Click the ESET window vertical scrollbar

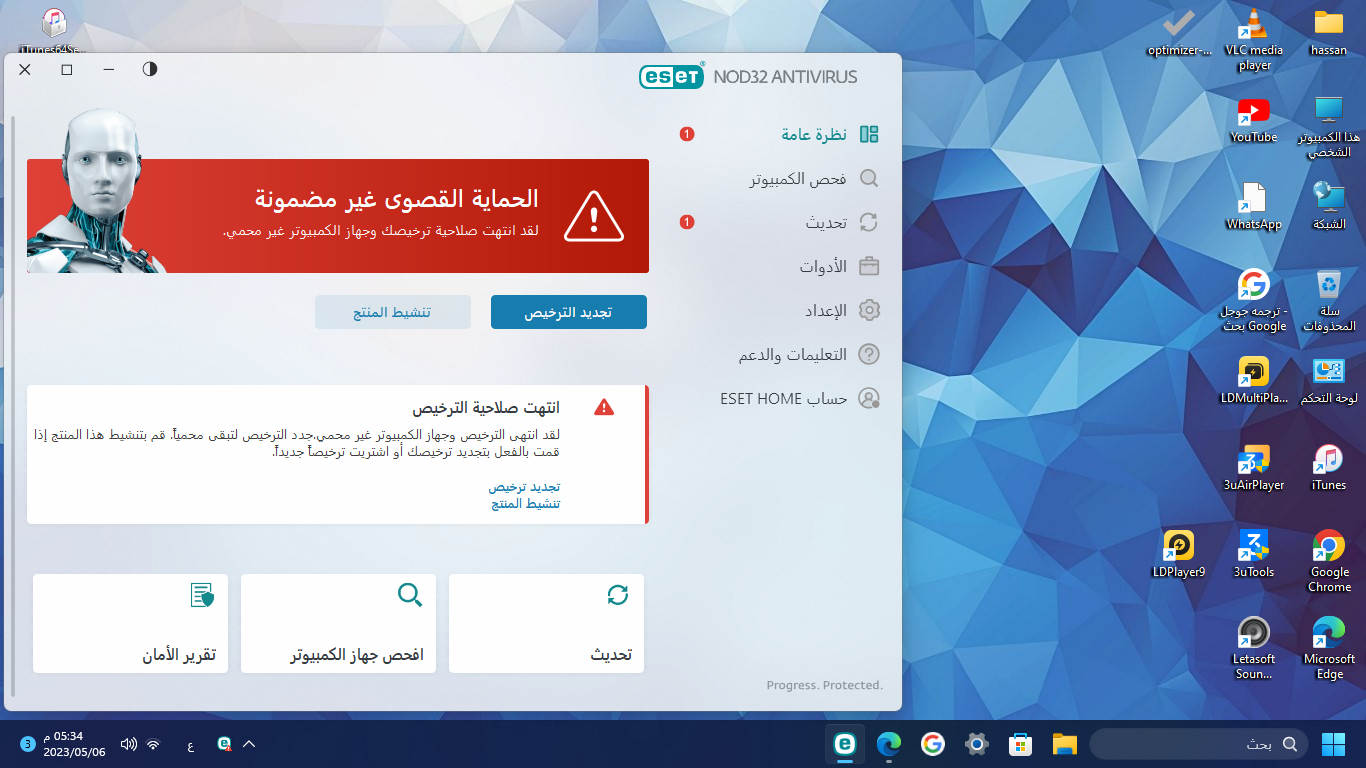click(x=13, y=405)
